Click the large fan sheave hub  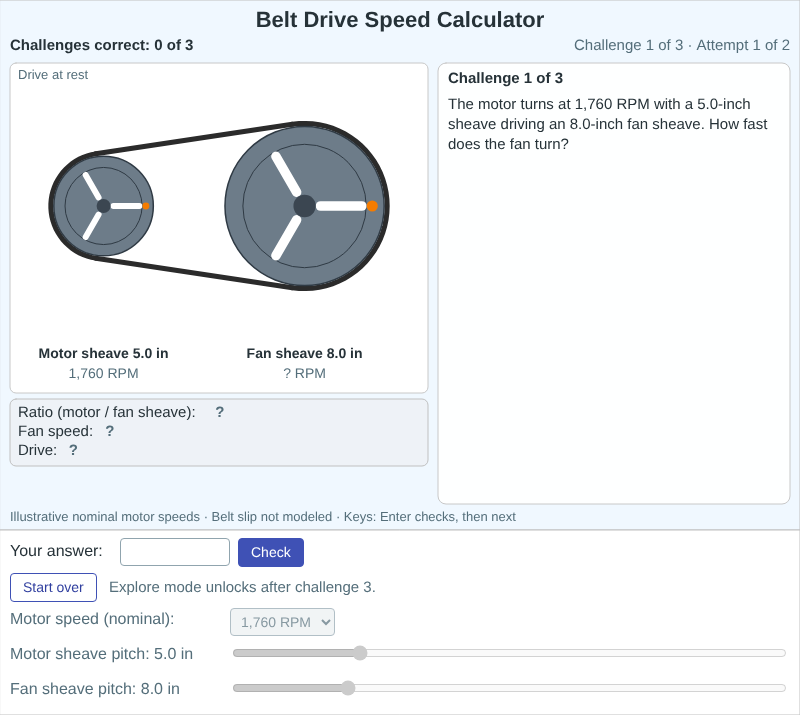(x=305, y=206)
